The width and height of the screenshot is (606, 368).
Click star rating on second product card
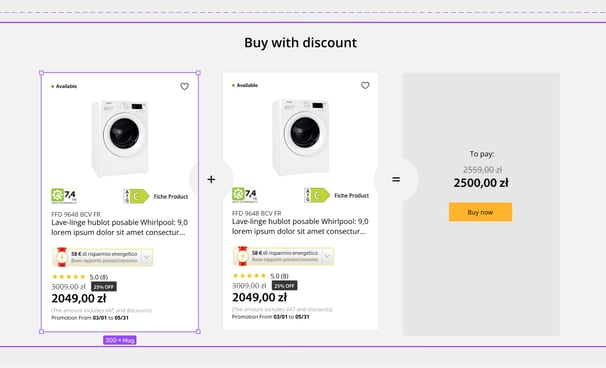(x=249, y=276)
